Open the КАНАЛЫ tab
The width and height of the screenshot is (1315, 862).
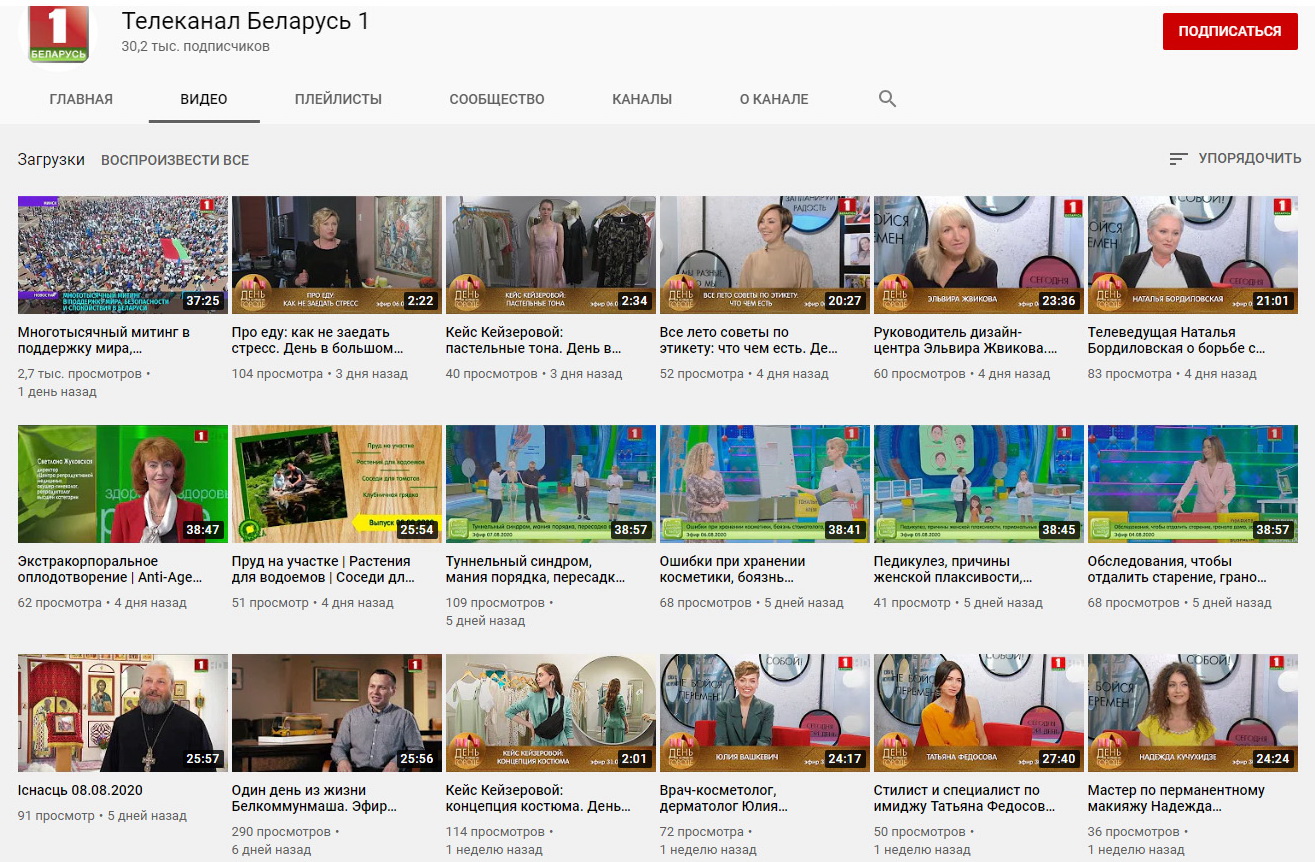click(642, 99)
